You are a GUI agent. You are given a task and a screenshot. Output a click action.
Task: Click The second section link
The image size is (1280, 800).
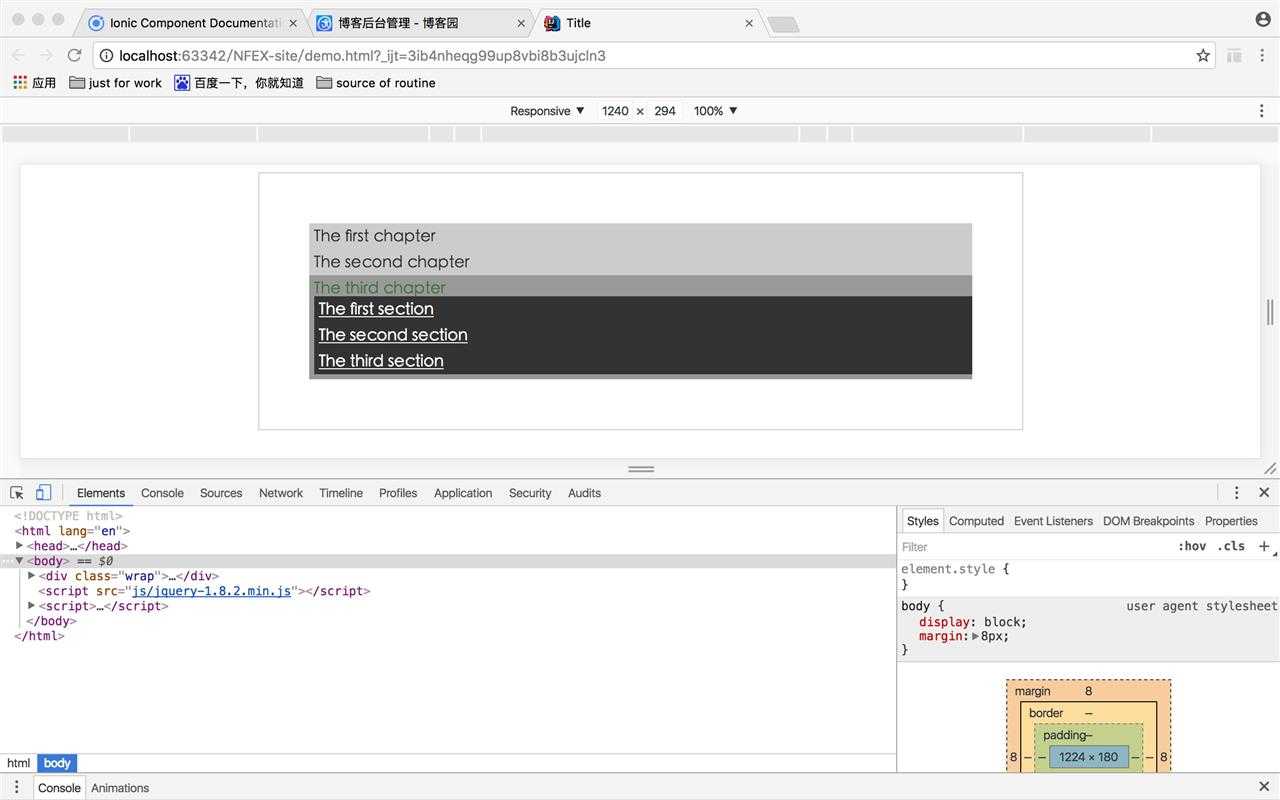point(393,335)
